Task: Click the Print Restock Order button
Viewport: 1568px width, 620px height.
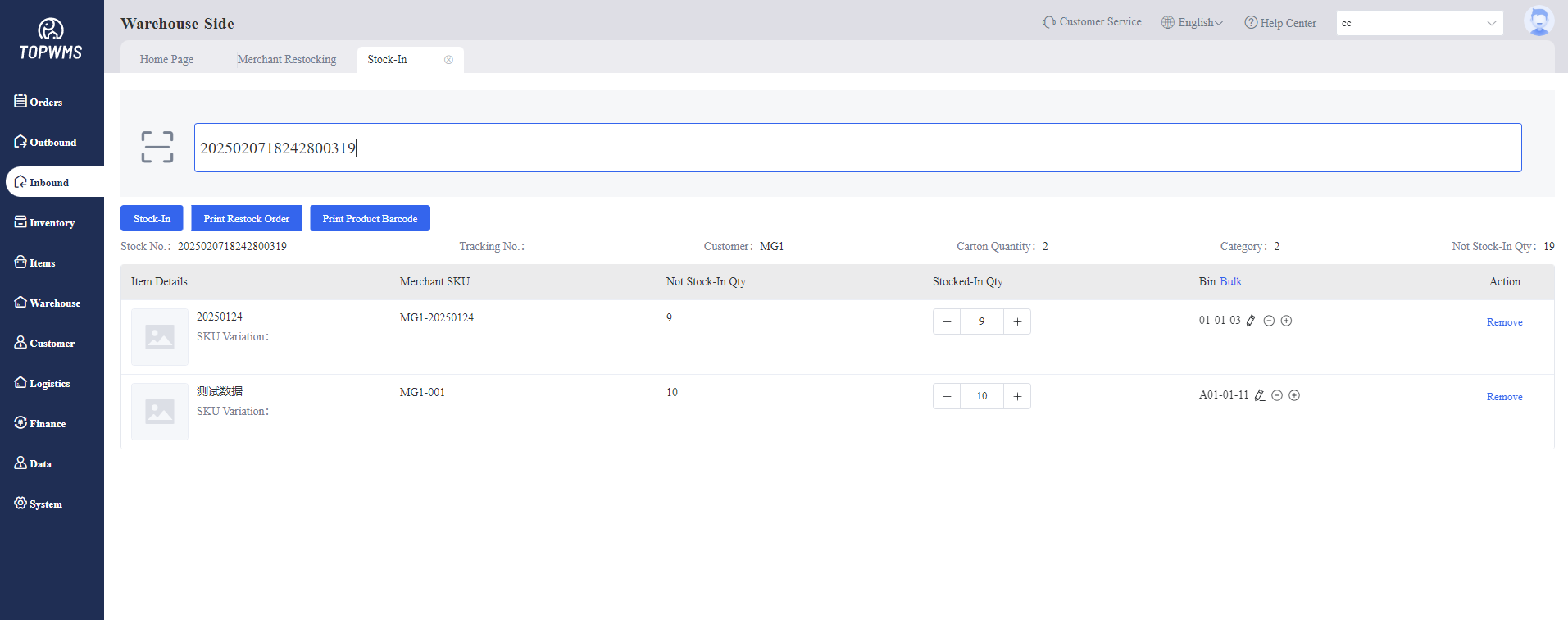Action: coord(246,219)
